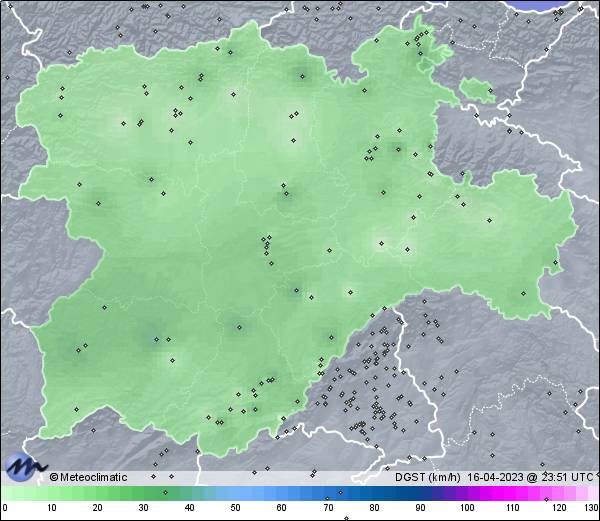
Task: Click the 0 scale label
Action: (x=5, y=508)
